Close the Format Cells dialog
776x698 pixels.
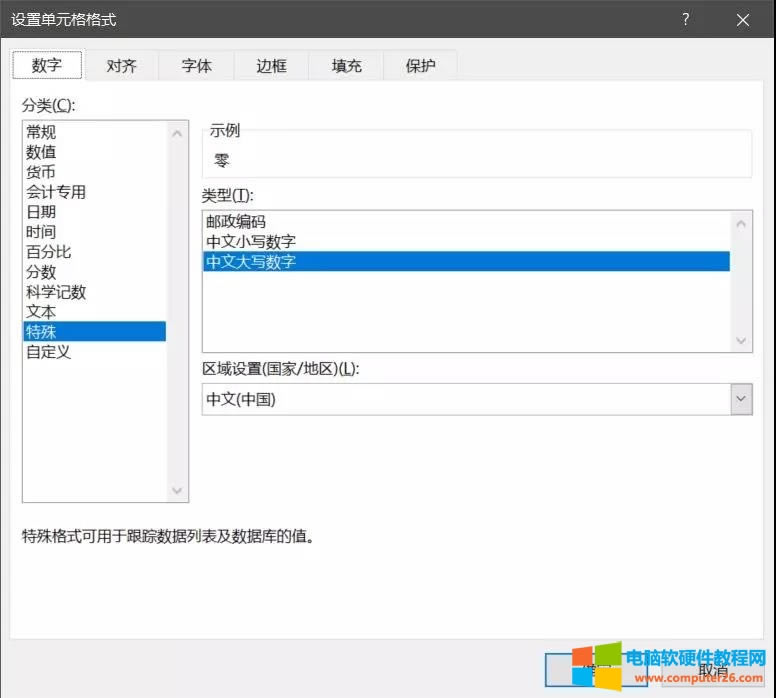coord(743,19)
